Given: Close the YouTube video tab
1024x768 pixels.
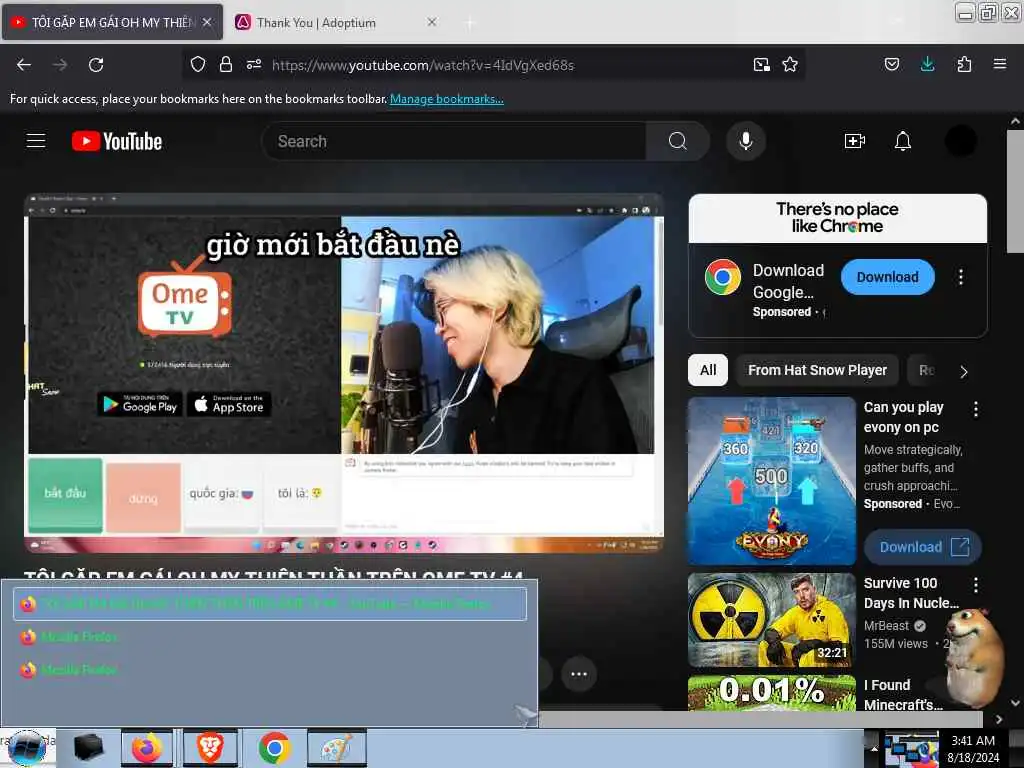Looking at the screenshot, I should click(206, 22).
